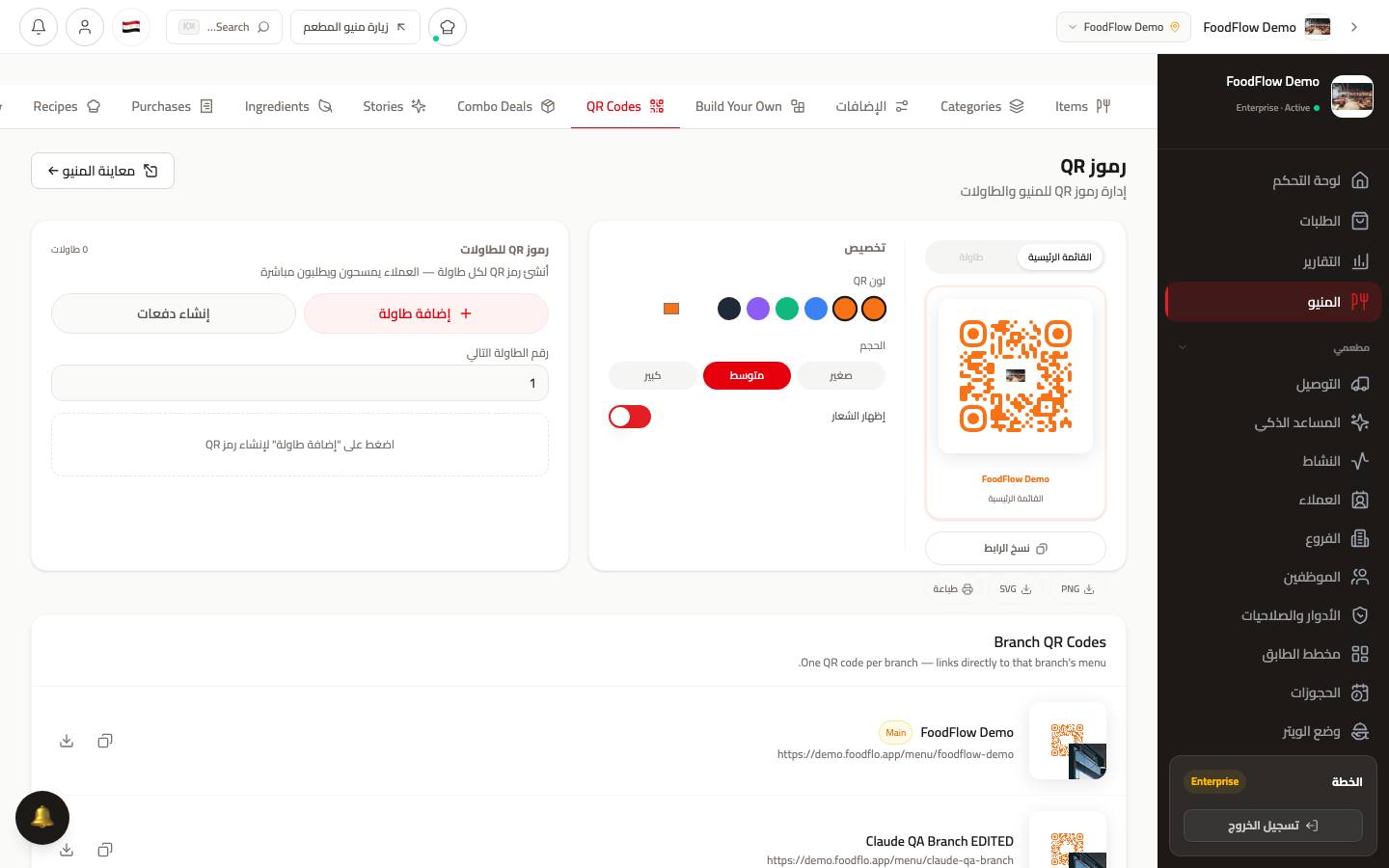Open the user profile icon

(x=85, y=27)
